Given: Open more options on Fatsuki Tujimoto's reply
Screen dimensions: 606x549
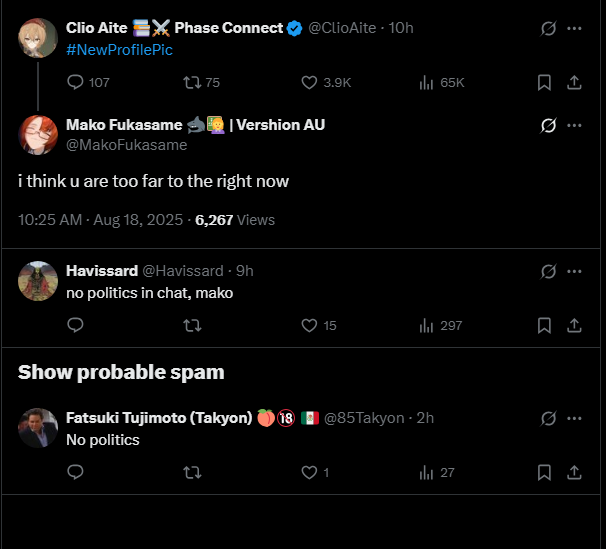Looking at the screenshot, I should [x=574, y=418].
